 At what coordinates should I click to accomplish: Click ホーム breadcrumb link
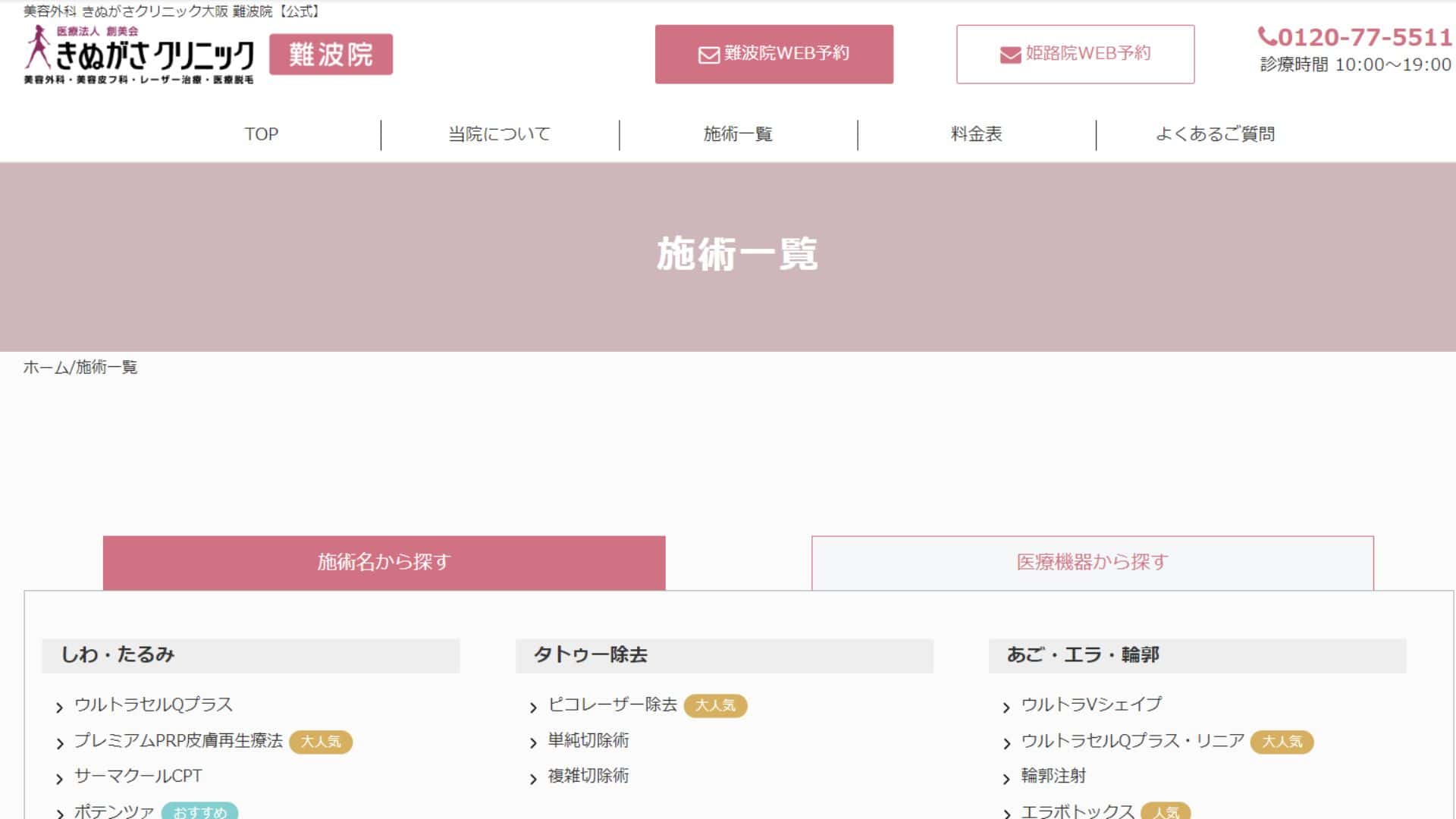pyautogui.click(x=46, y=367)
